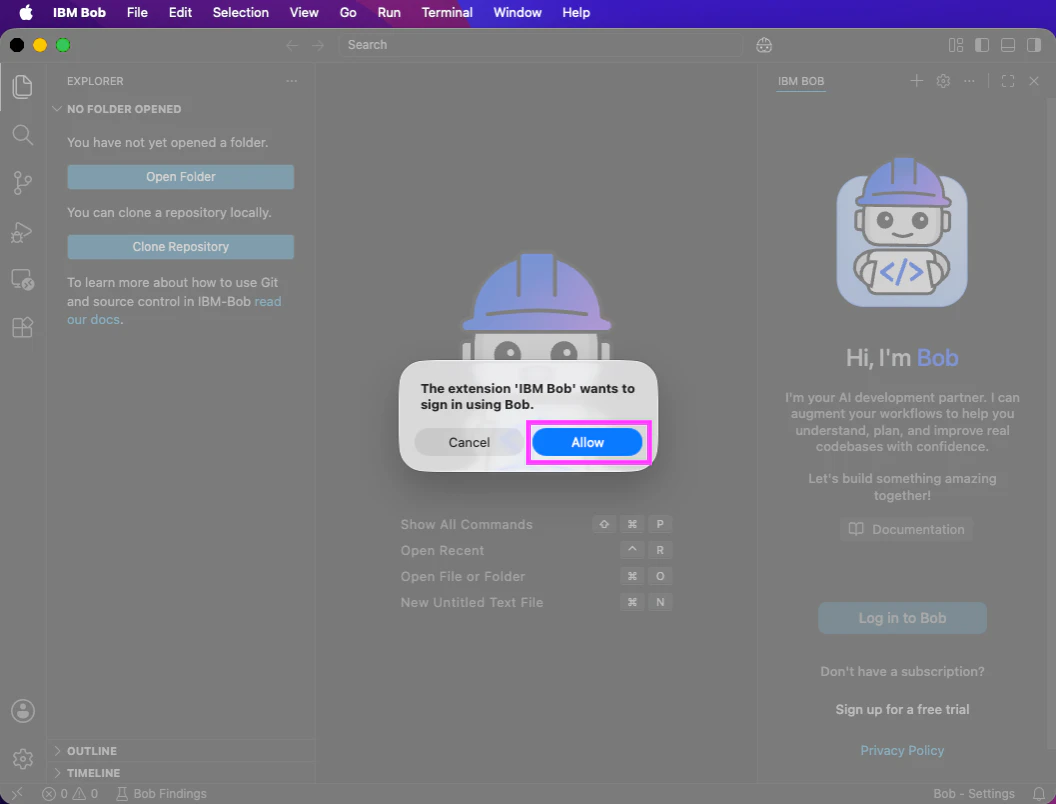Viewport: 1056px width, 804px height.
Task: Click New Untitled Text File row
Action: click(x=536, y=603)
